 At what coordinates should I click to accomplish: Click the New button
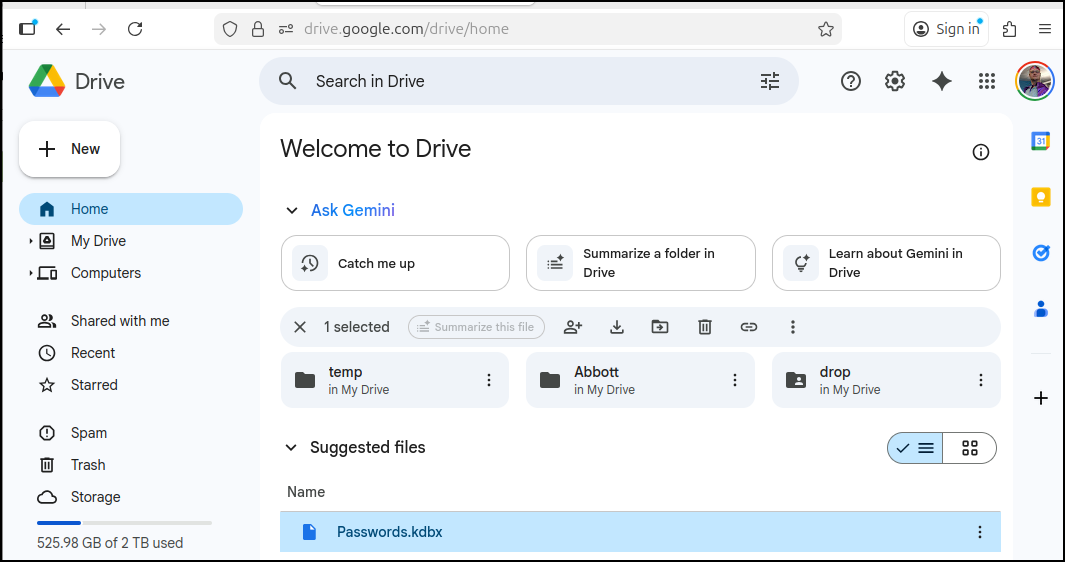pyautogui.click(x=69, y=150)
